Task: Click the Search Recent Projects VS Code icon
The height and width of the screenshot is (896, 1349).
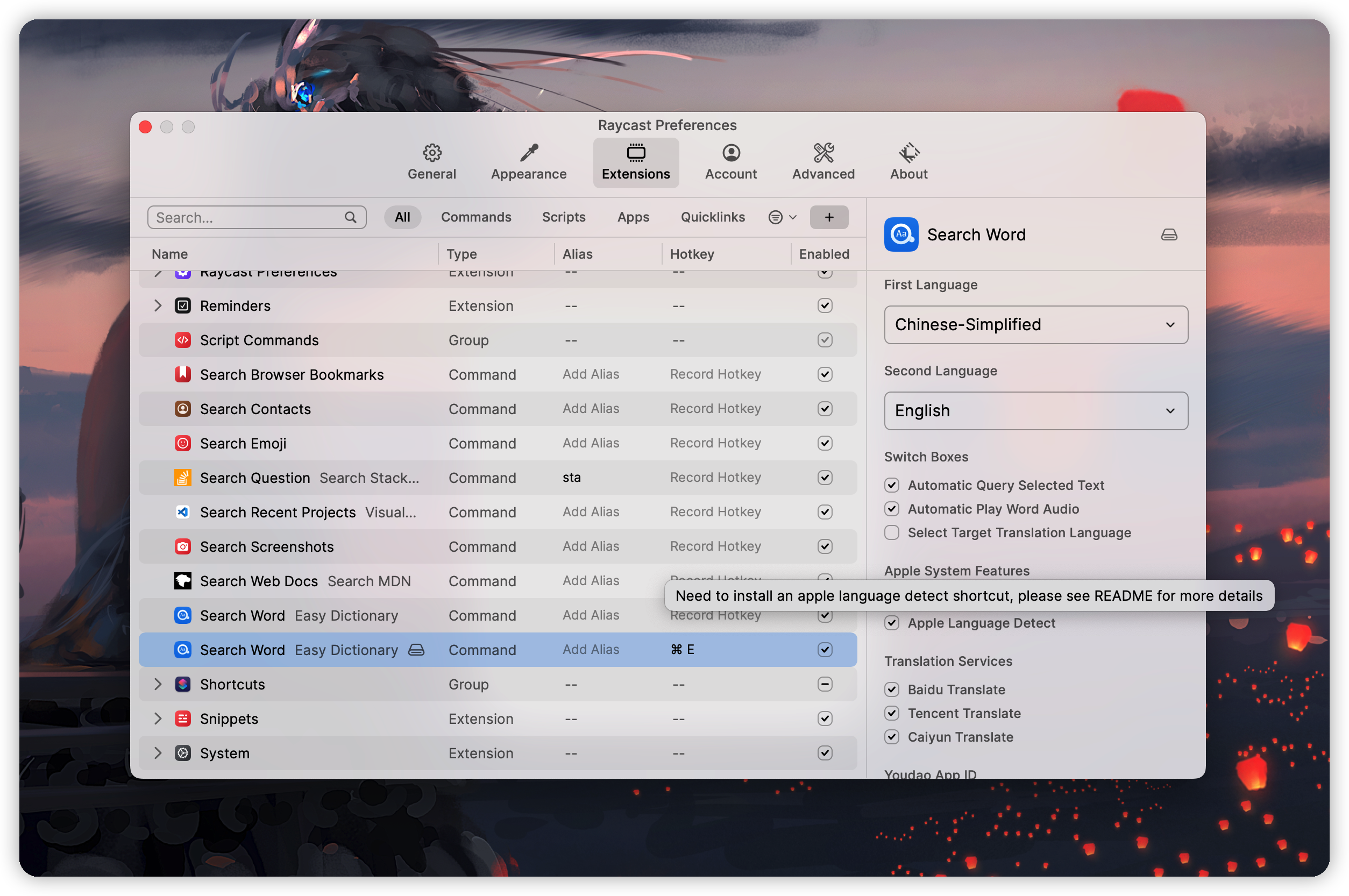Action: 182,512
